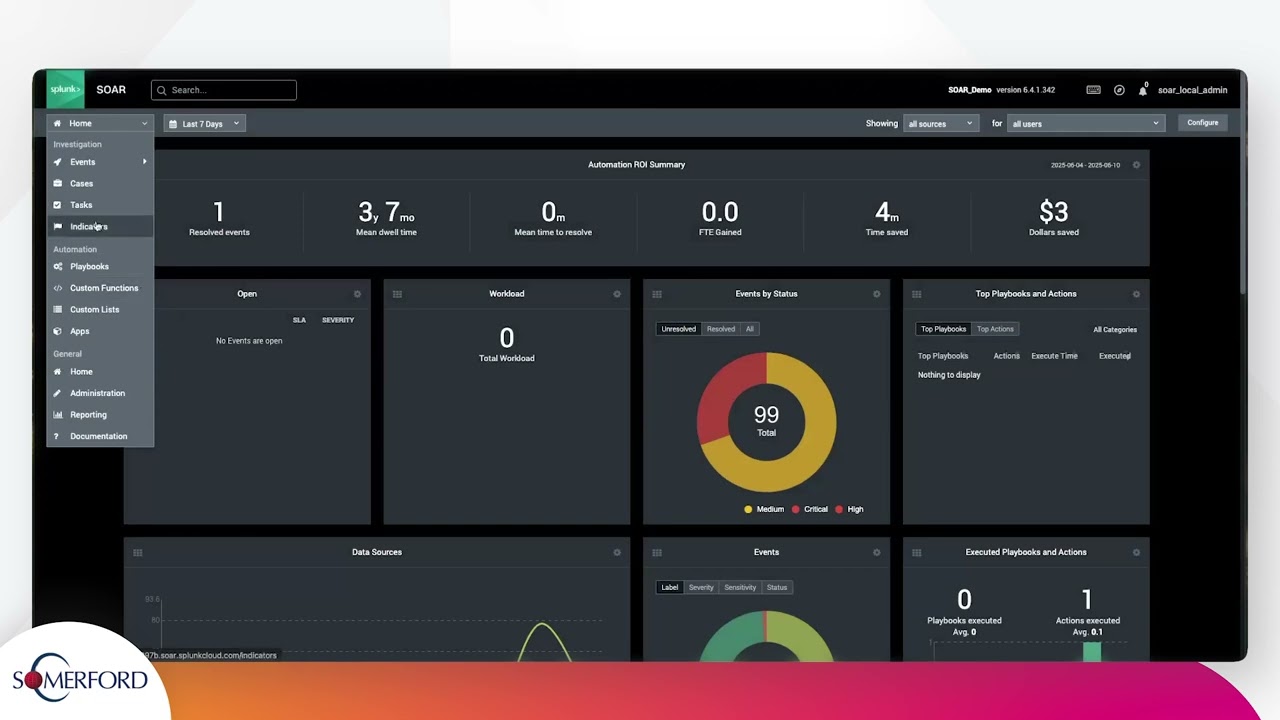1280x720 pixels.
Task: Open the notifications bell icon
Action: coord(1143,90)
